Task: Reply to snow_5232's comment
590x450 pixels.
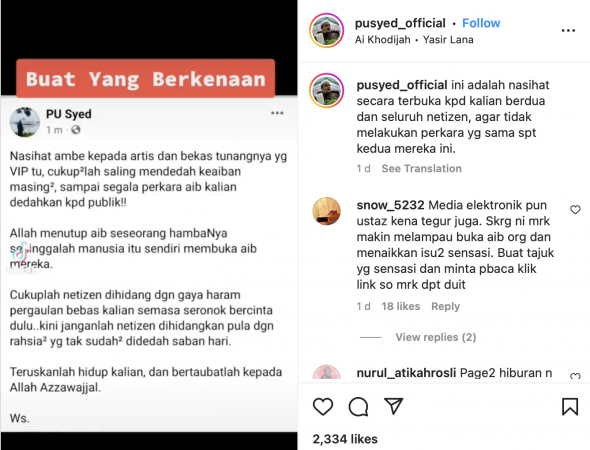Action: pos(446,306)
